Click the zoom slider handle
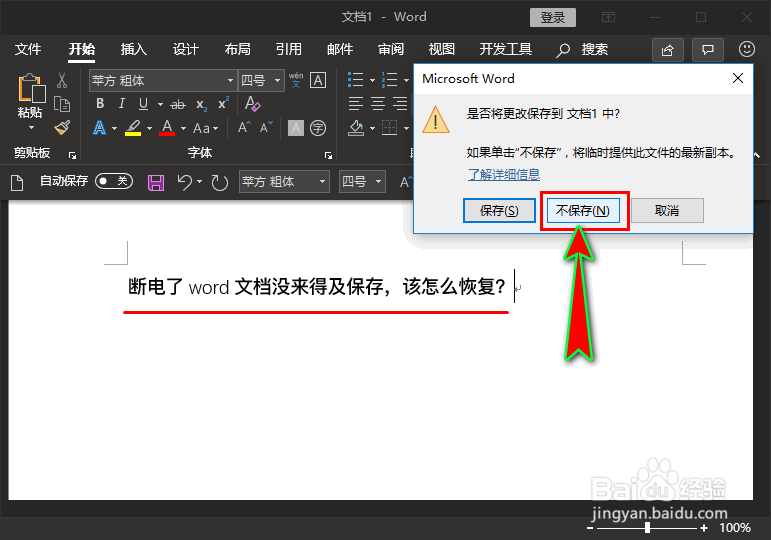Image resolution: width=771 pixels, height=540 pixels. [x=648, y=528]
